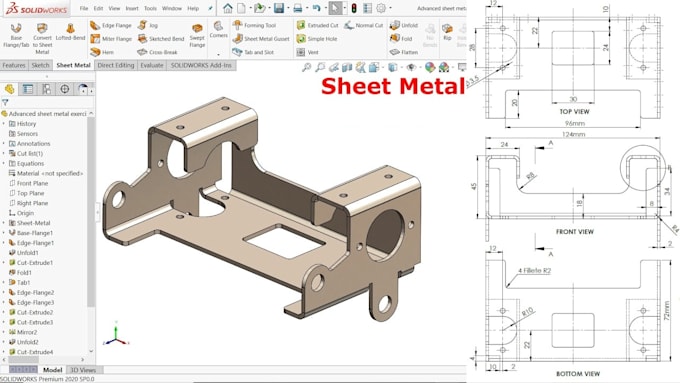
Task: Select the Flatten tool
Action: point(404,52)
